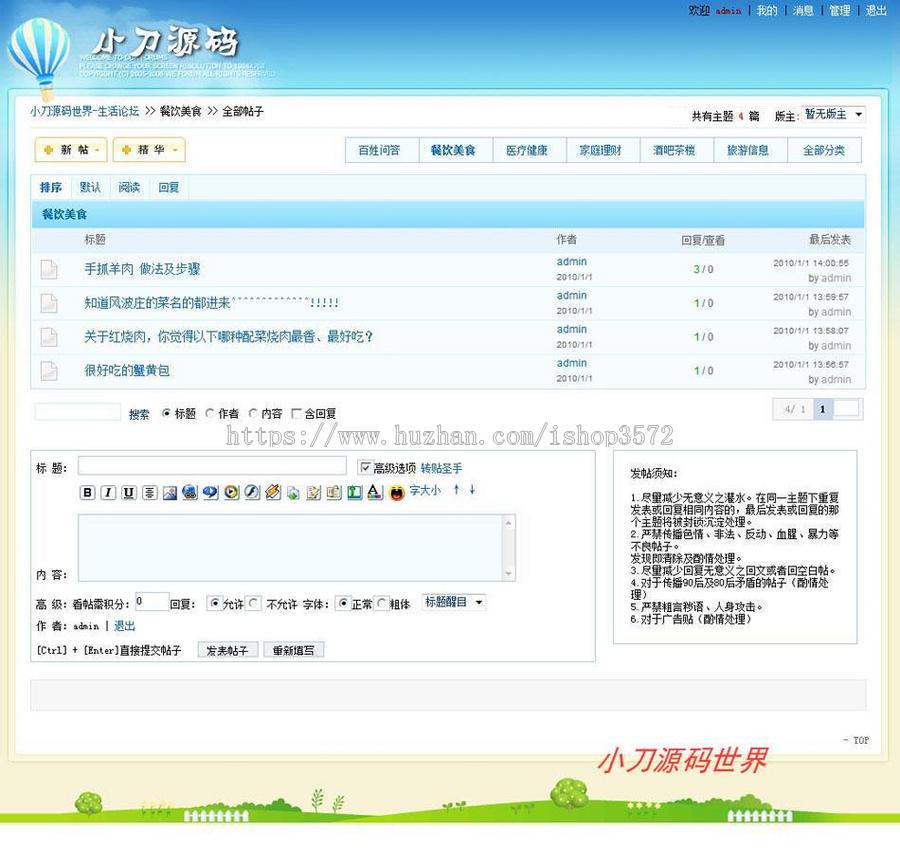Click the center align icon
The height and width of the screenshot is (866, 900).
point(149,492)
